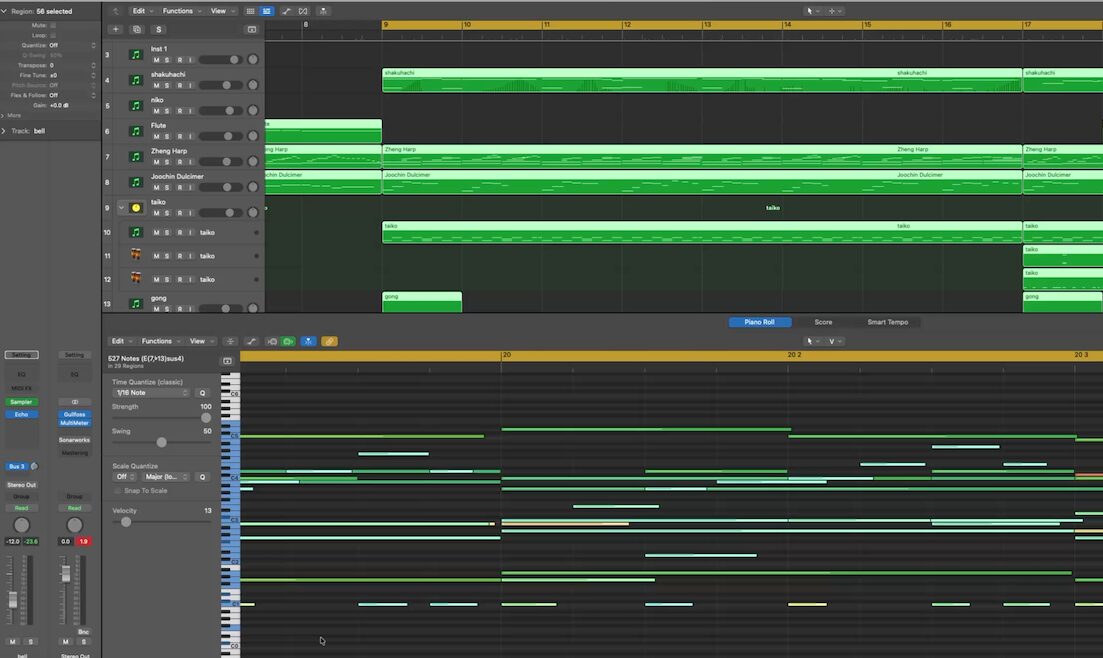Solo the Flute track
This screenshot has width=1103, height=658.
click(x=167, y=137)
